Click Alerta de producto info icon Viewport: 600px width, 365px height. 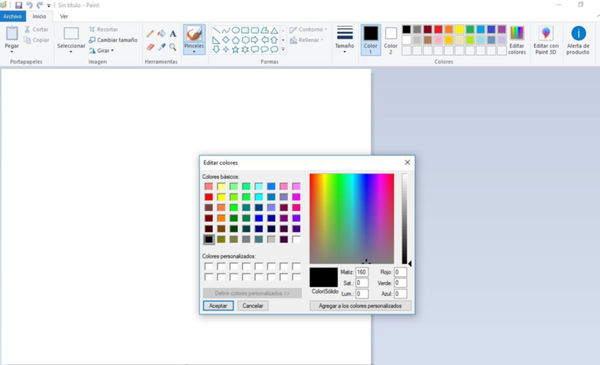pyautogui.click(x=578, y=34)
